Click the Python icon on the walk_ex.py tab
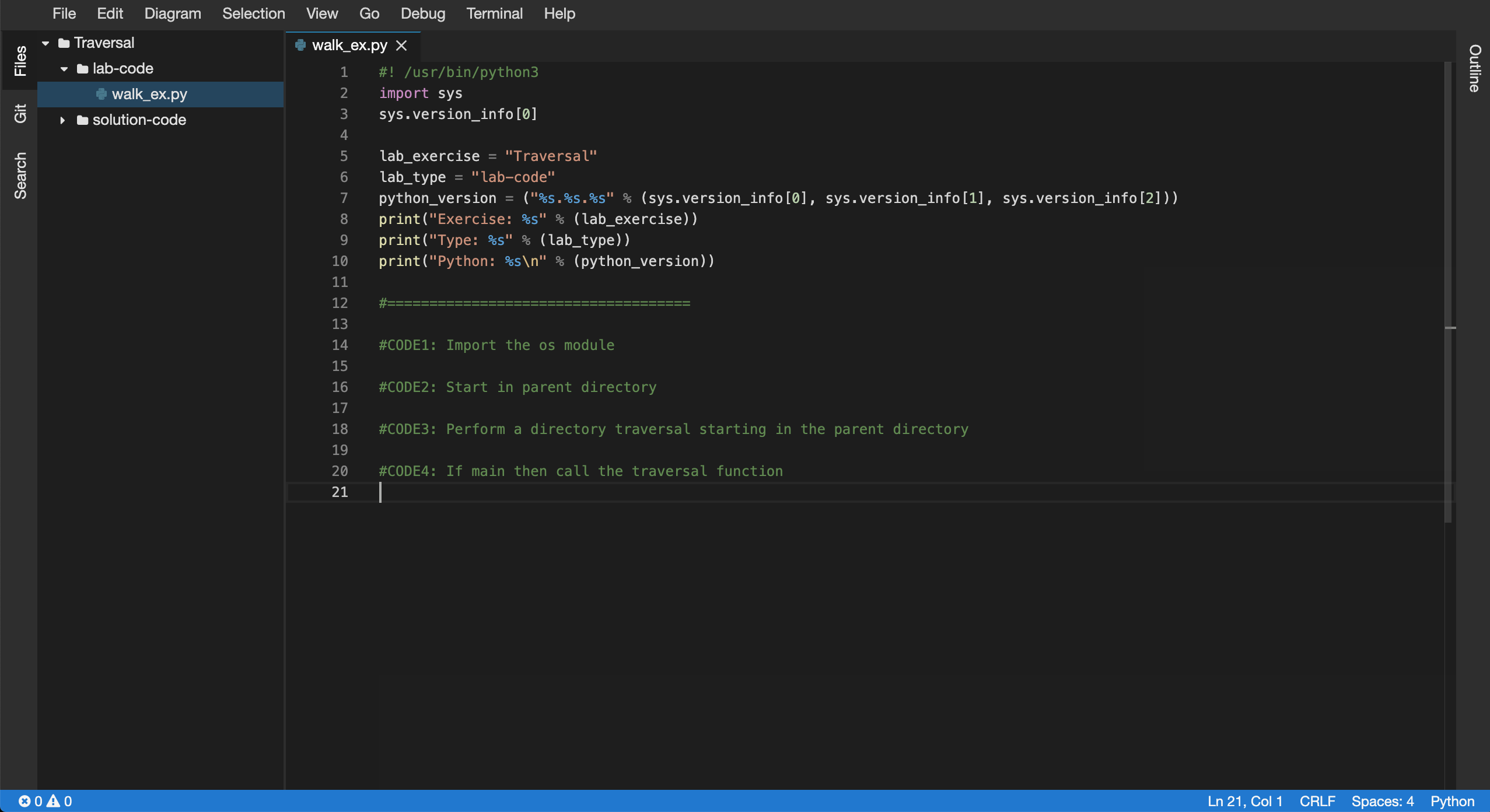 [300, 45]
